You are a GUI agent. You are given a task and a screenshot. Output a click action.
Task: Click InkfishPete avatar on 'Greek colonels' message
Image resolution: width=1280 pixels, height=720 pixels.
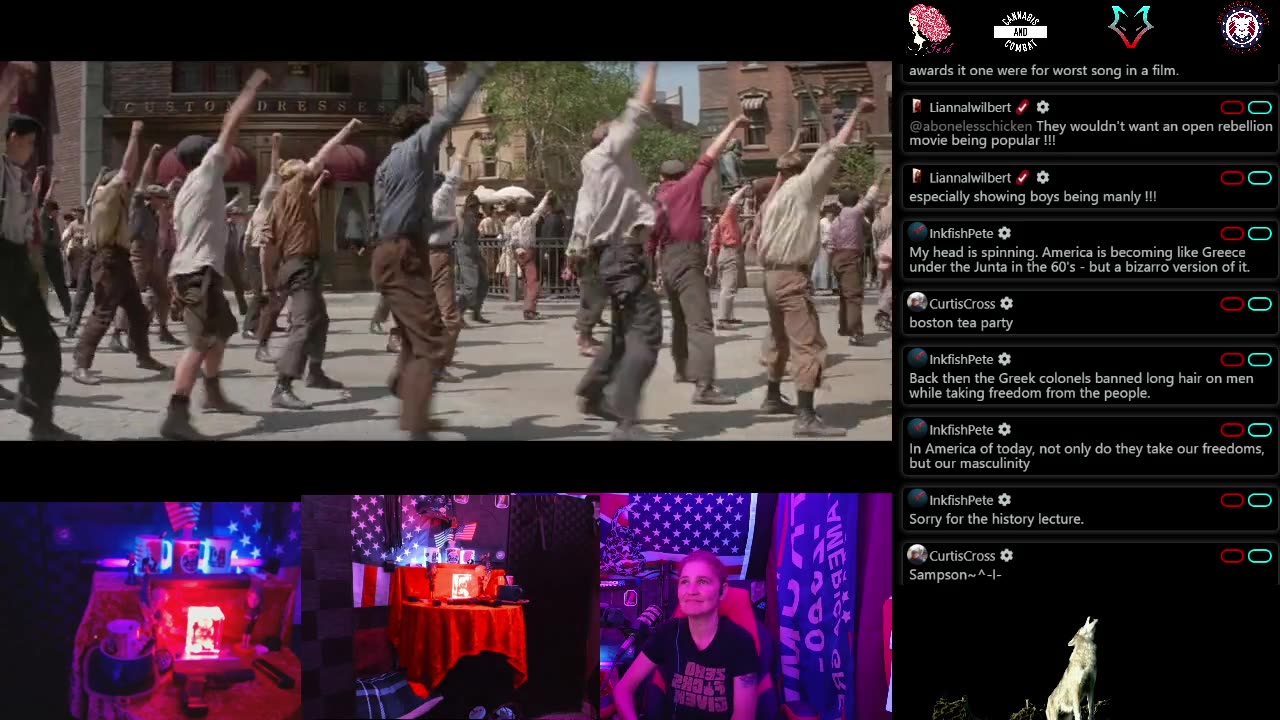click(917, 358)
